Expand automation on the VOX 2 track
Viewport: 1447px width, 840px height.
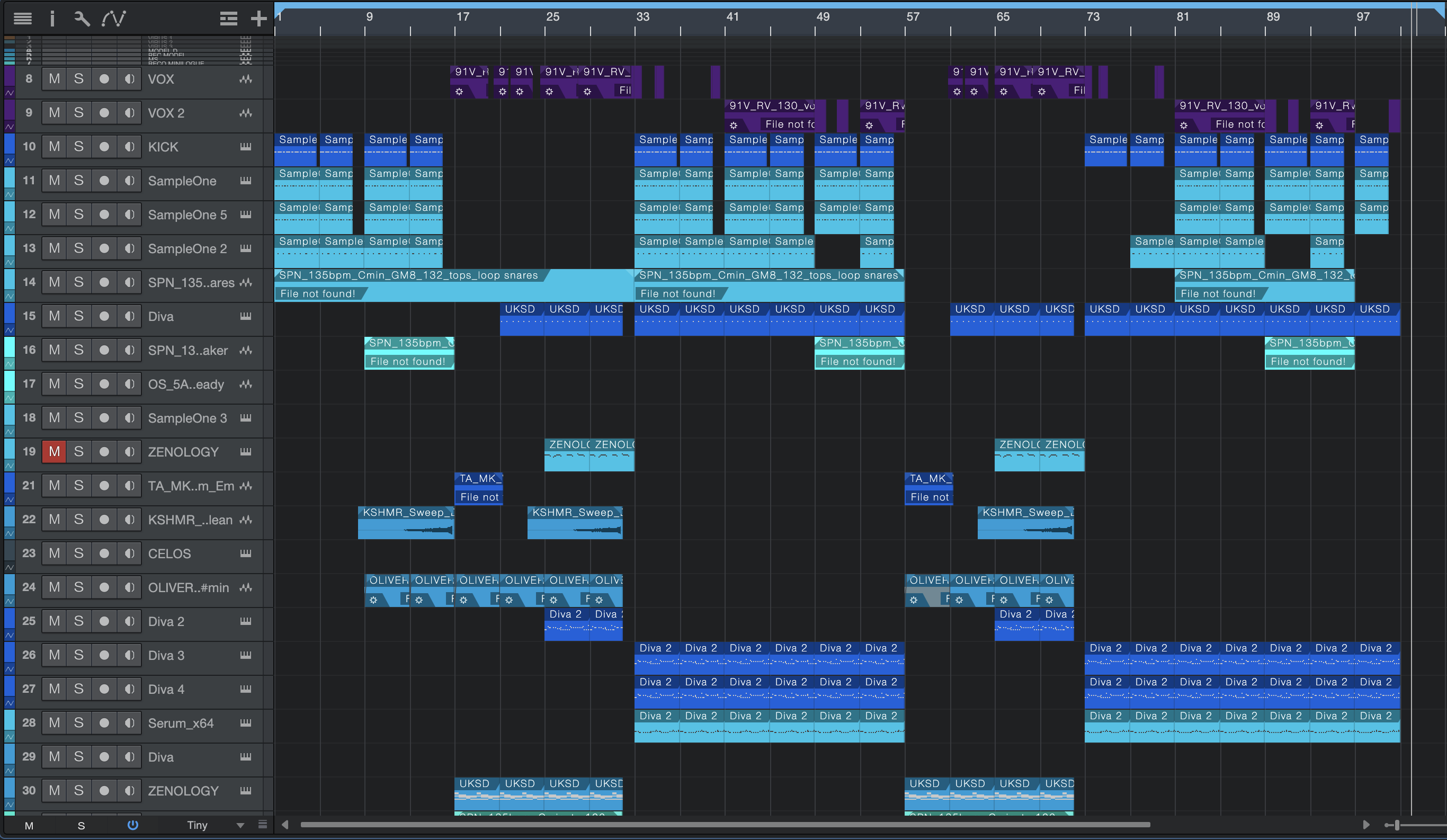[10, 126]
